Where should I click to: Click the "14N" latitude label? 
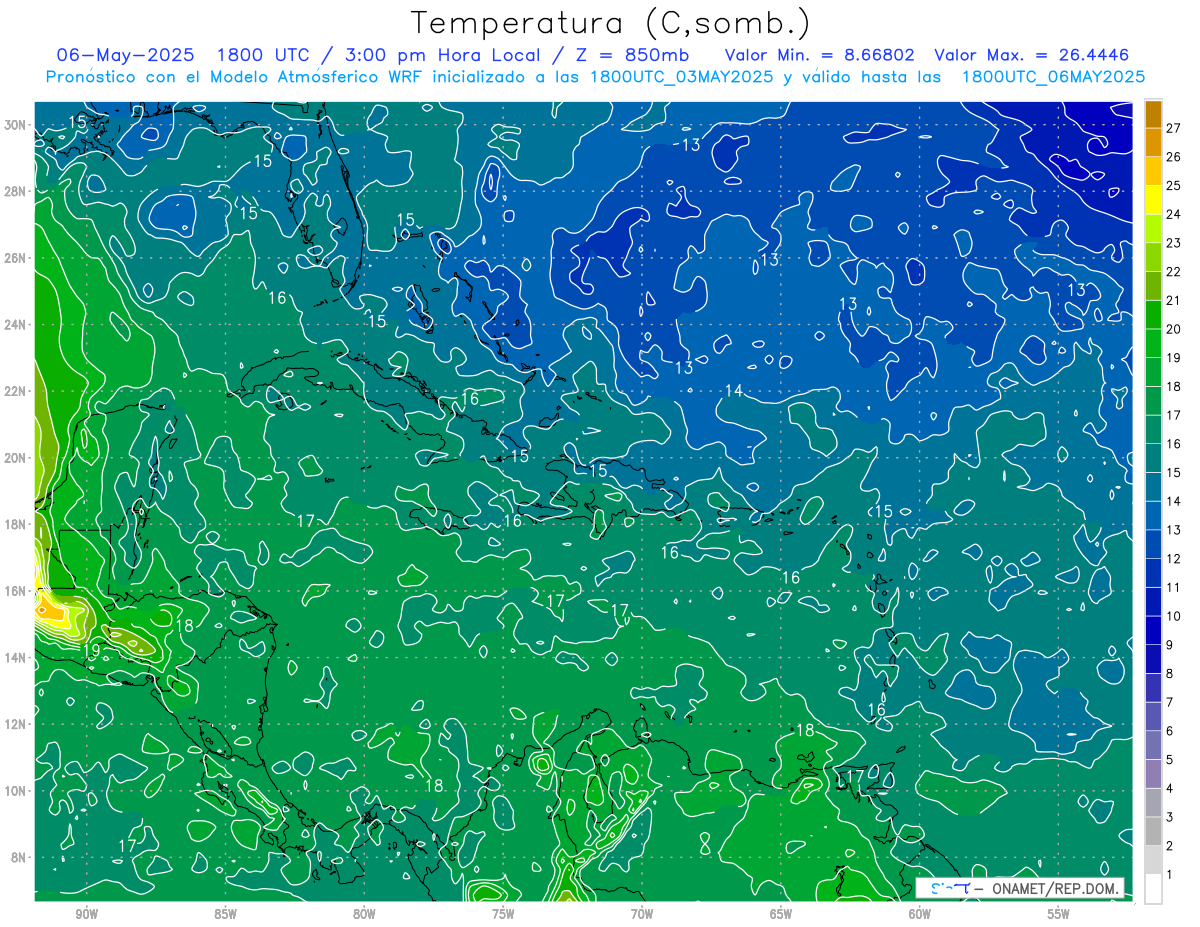tap(16, 658)
